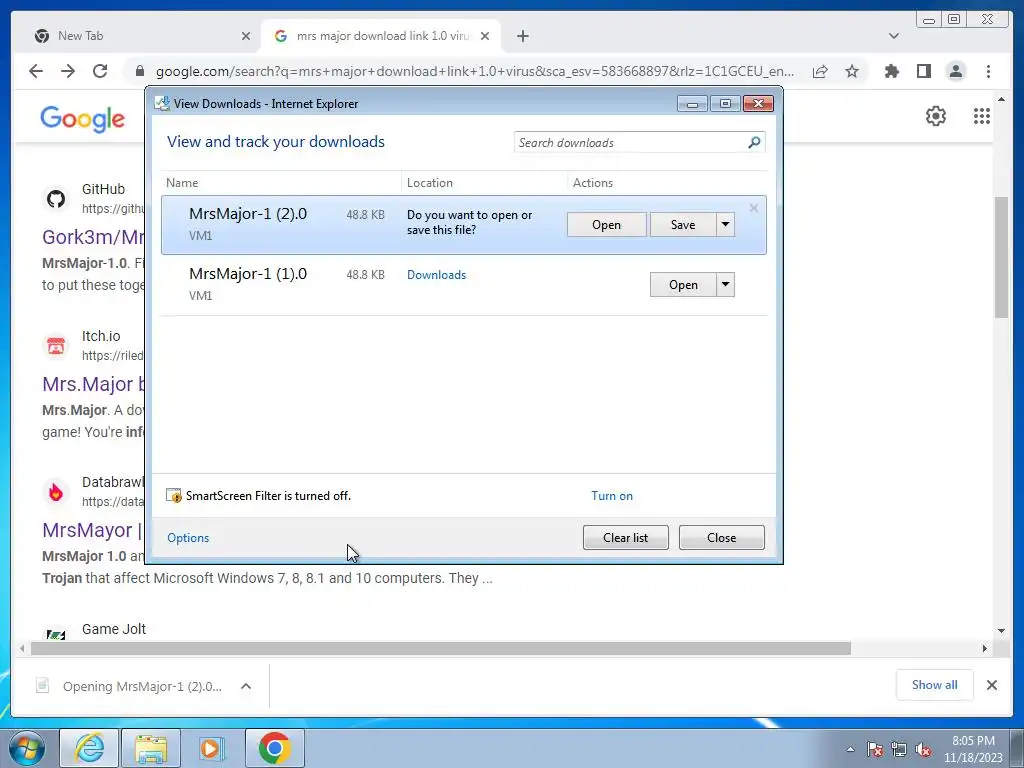
Task: Open Windows Explorer from taskbar
Action: pos(150,748)
